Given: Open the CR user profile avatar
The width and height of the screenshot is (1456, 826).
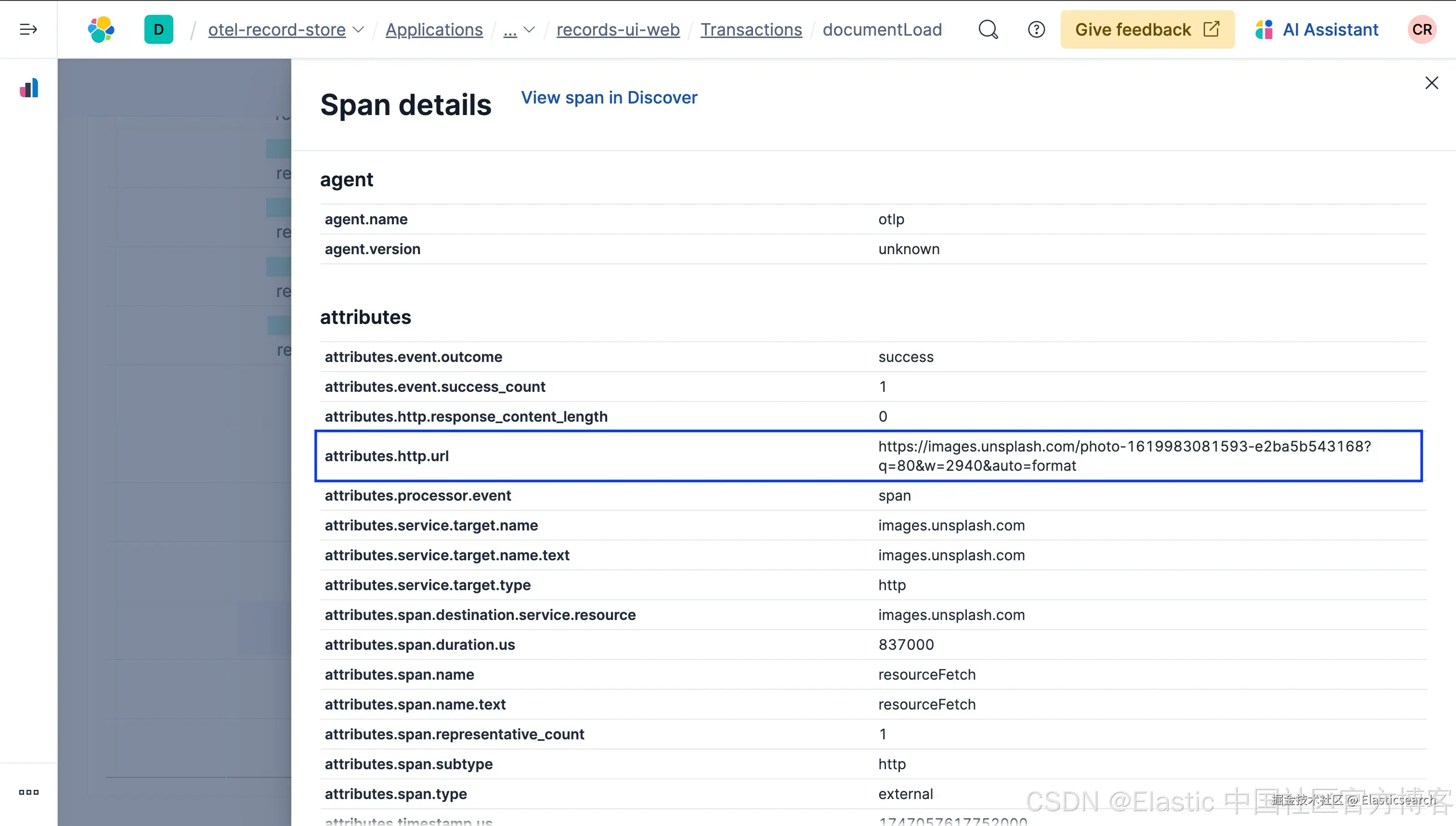Looking at the screenshot, I should [1421, 29].
